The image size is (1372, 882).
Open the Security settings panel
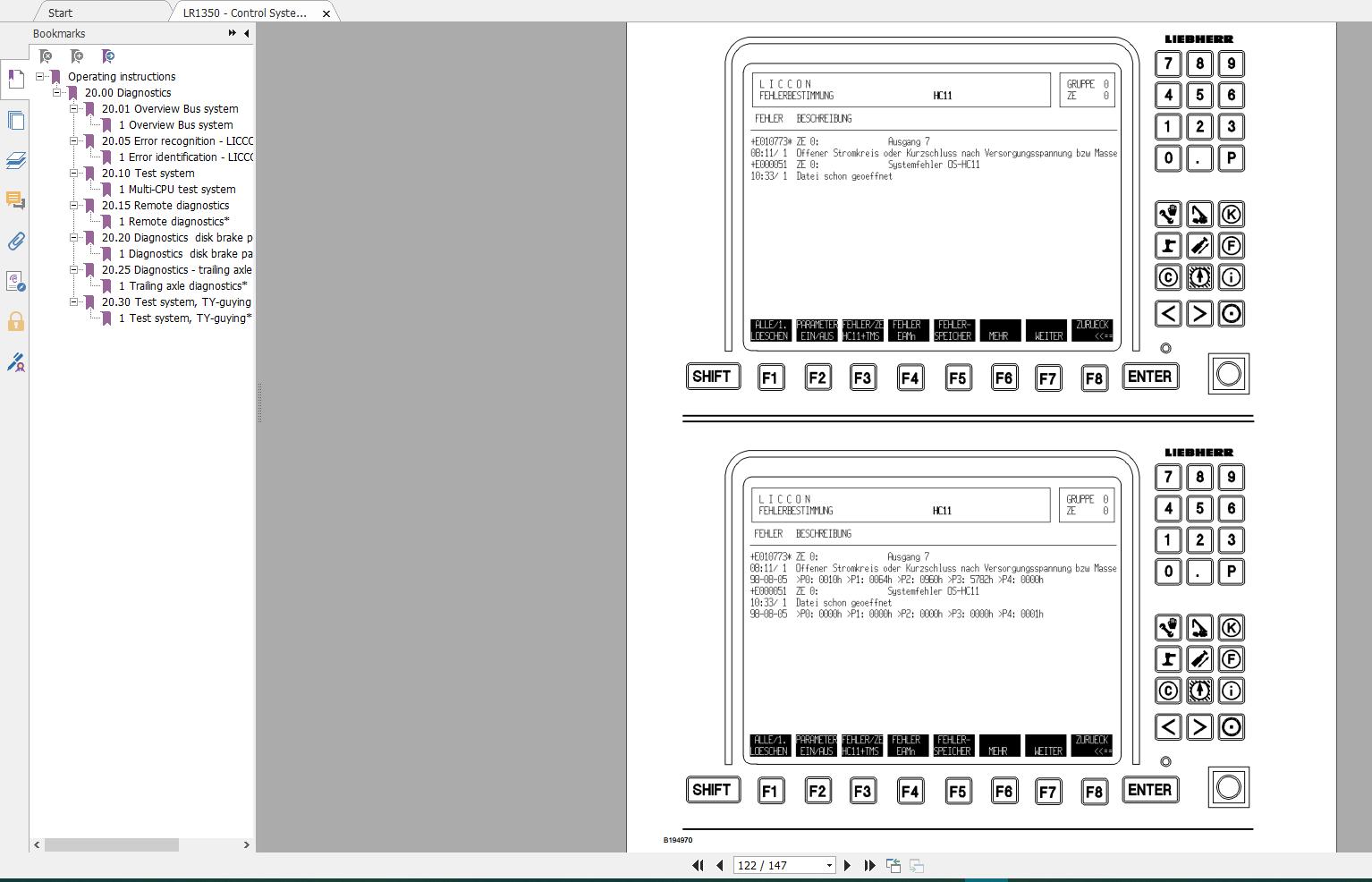(x=15, y=322)
